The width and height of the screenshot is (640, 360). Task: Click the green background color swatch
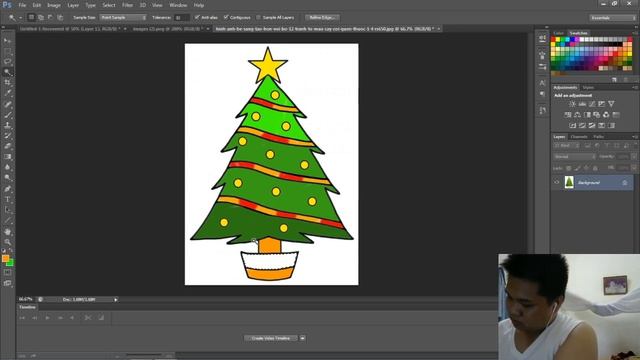pos(11,263)
